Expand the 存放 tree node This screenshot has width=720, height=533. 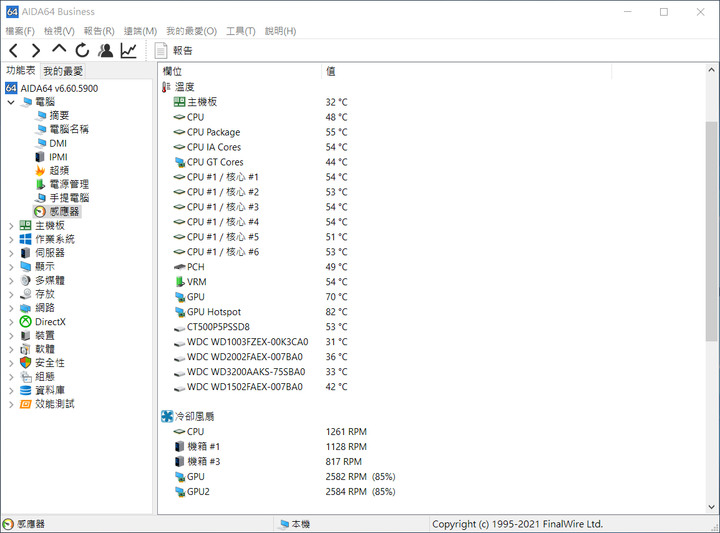(x=11, y=294)
